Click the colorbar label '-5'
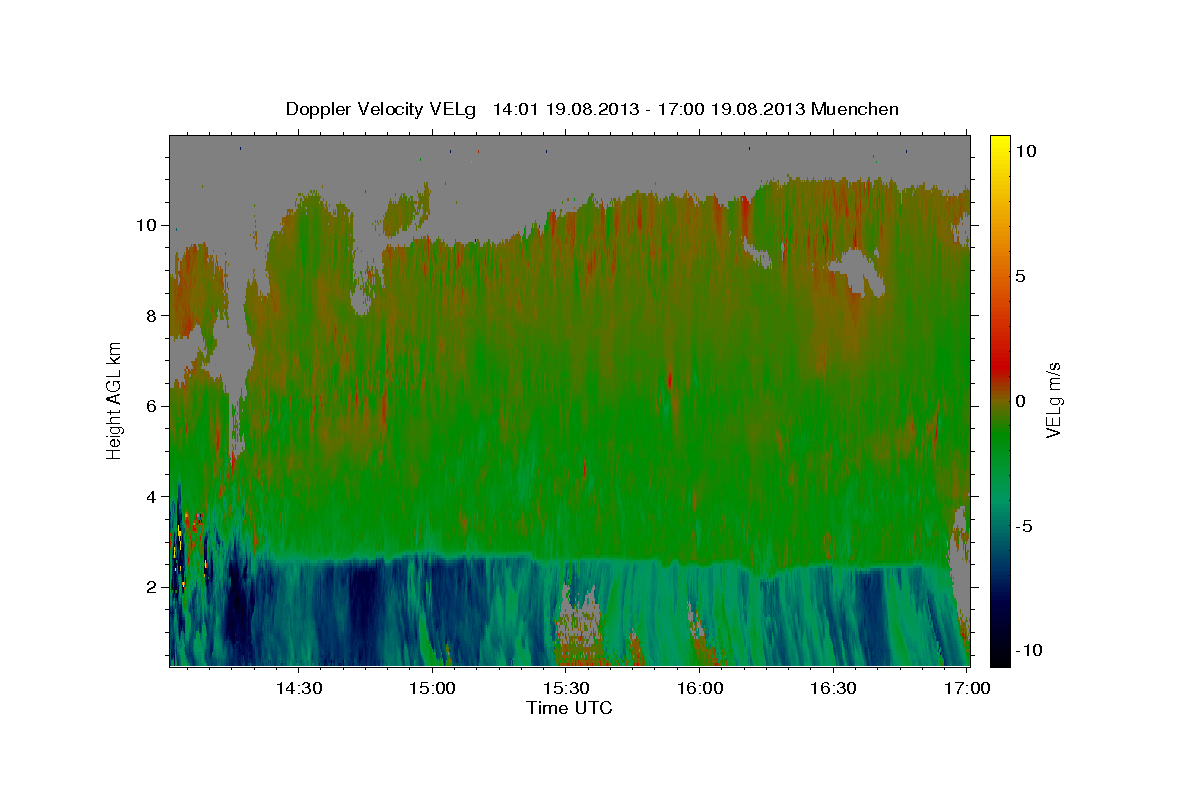 tap(1024, 526)
